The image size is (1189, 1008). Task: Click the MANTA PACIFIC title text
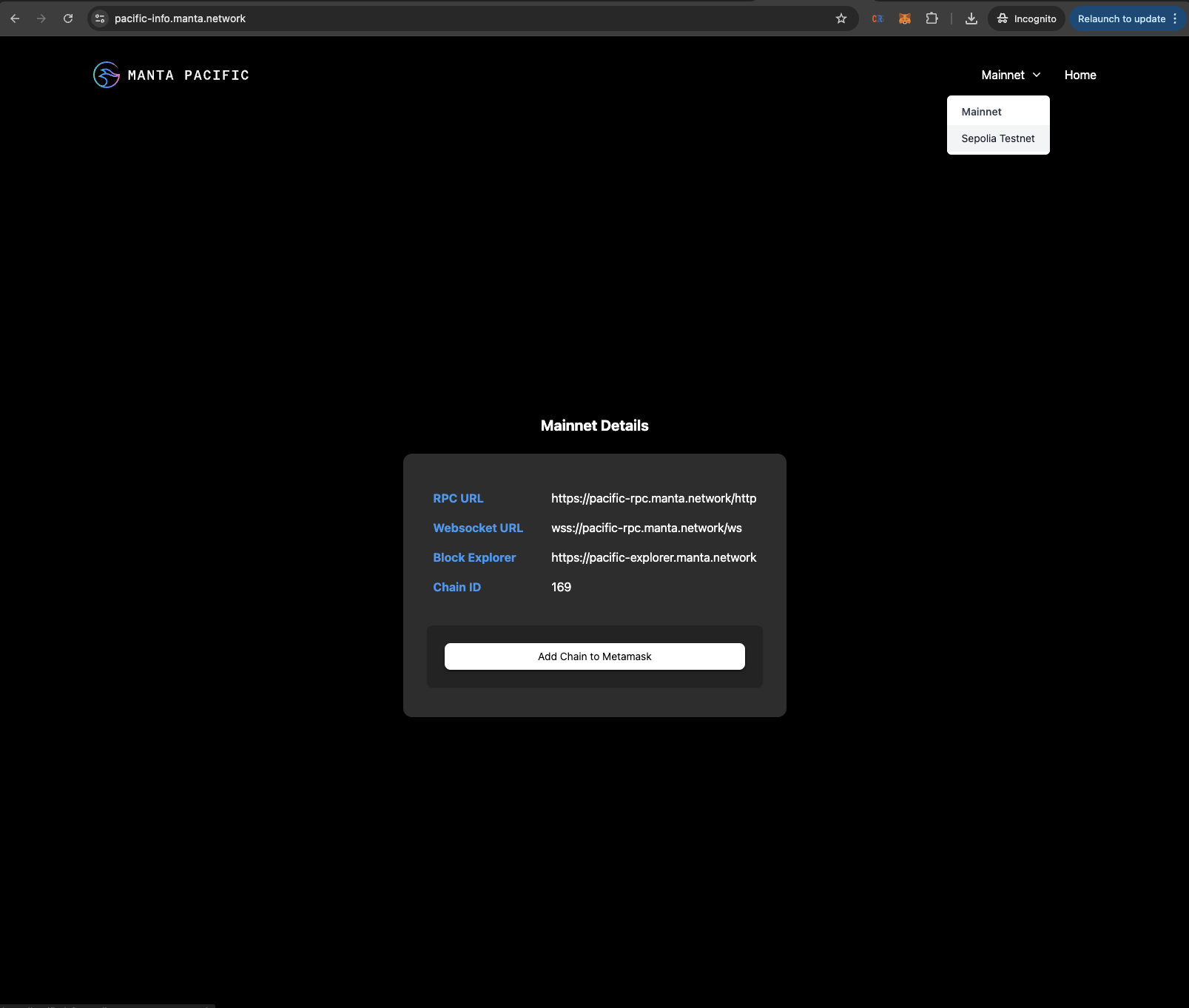[189, 75]
